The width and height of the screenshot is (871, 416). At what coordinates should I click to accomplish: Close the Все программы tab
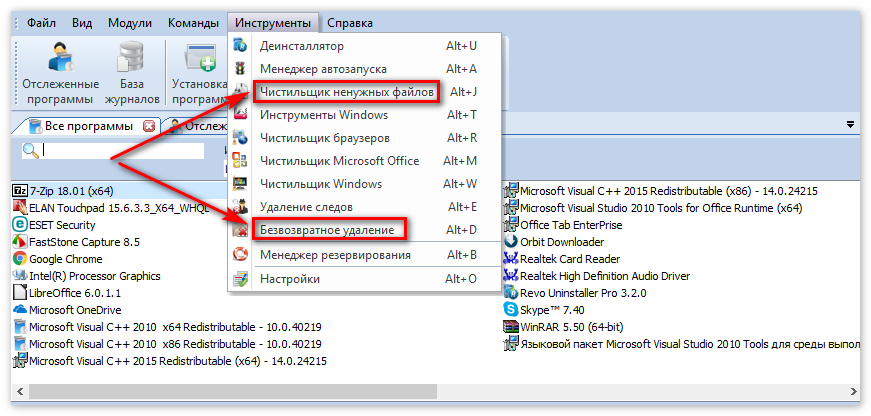[149, 127]
